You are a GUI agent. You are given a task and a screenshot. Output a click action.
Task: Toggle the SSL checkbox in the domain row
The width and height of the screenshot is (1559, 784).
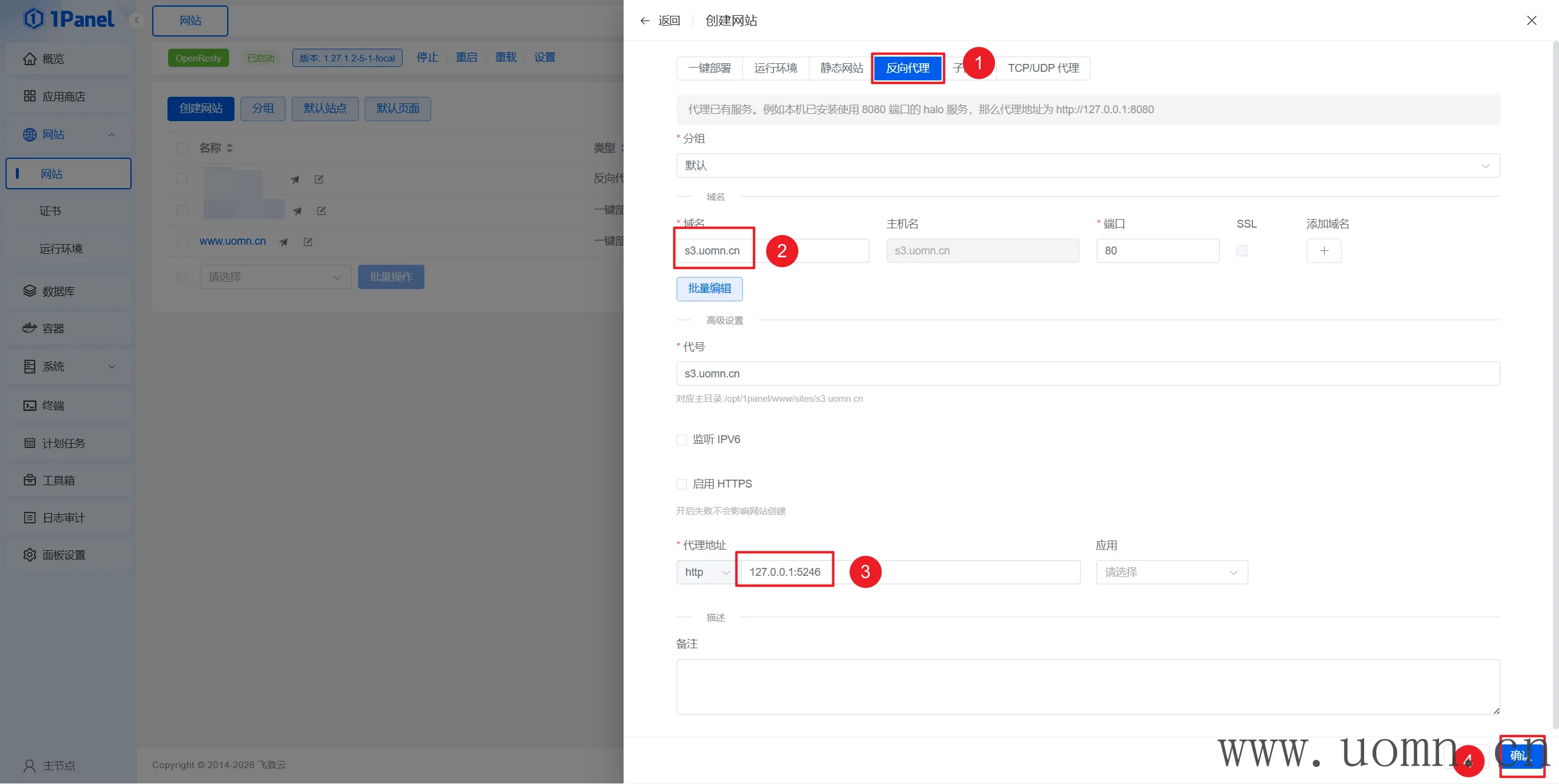point(1242,251)
